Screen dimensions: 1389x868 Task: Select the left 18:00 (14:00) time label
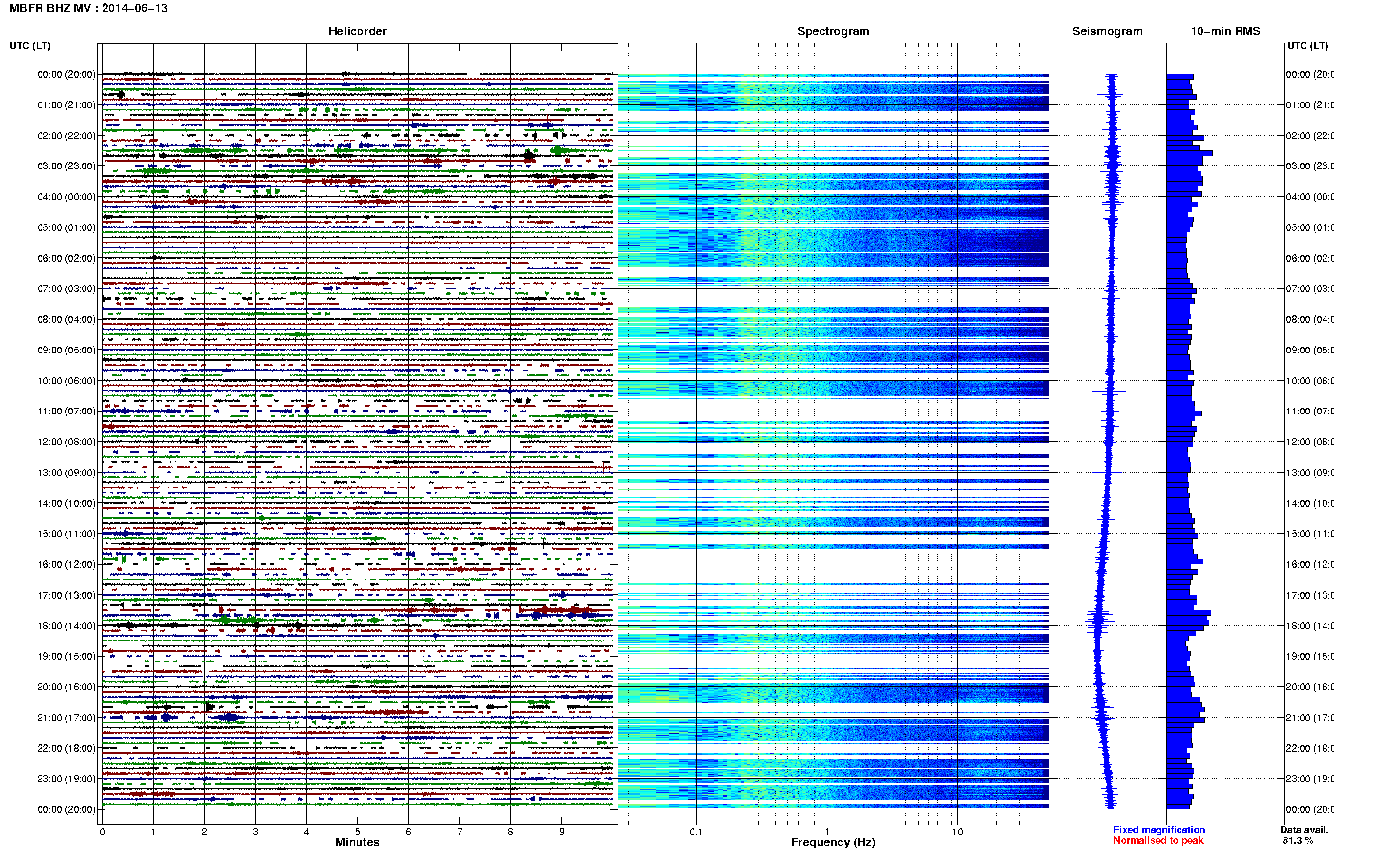(x=66, y=626)
